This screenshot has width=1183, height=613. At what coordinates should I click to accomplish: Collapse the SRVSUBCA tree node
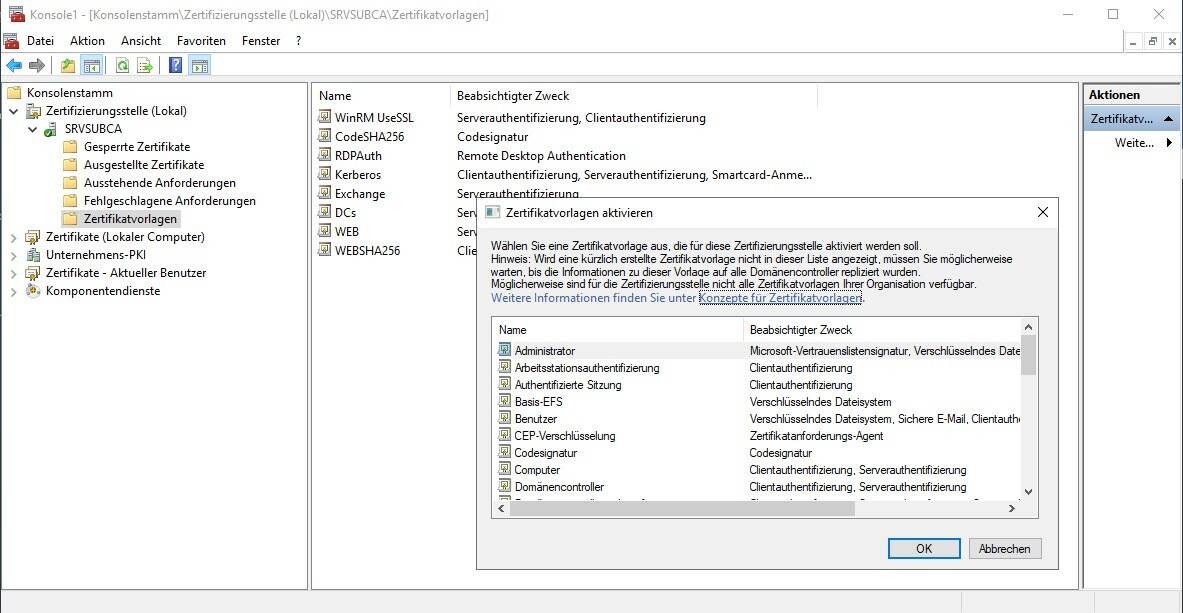pos(32,129)
